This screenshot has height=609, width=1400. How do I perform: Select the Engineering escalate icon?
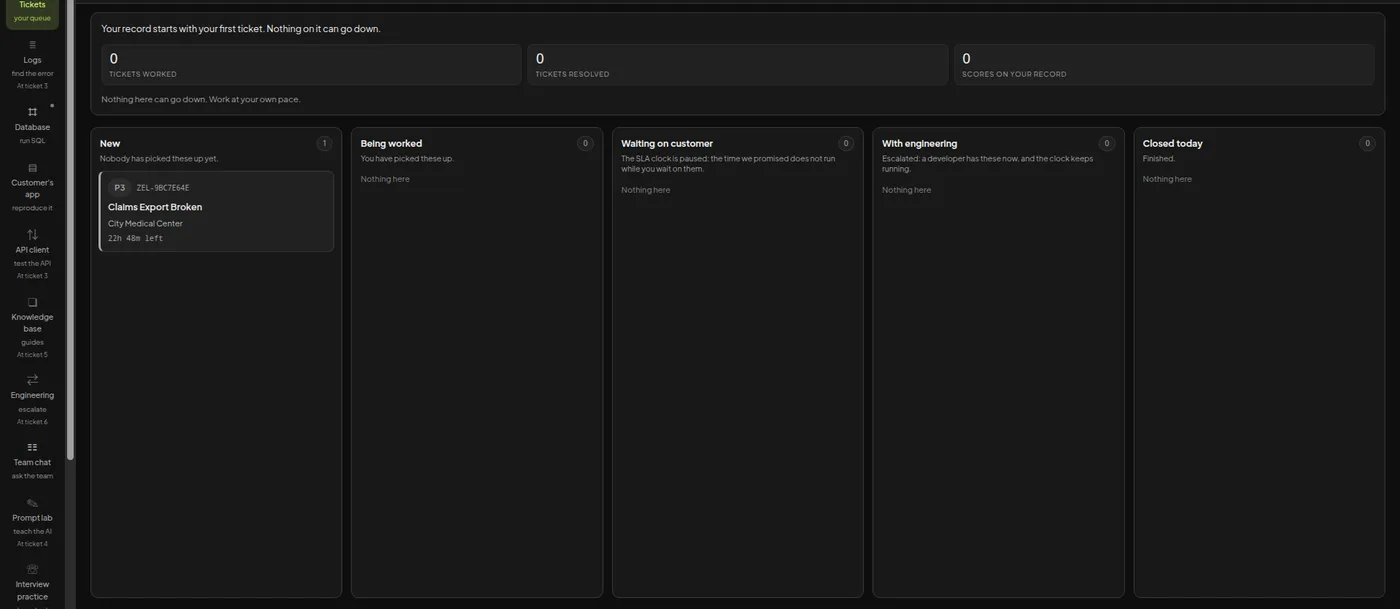[x=32, y=380]
